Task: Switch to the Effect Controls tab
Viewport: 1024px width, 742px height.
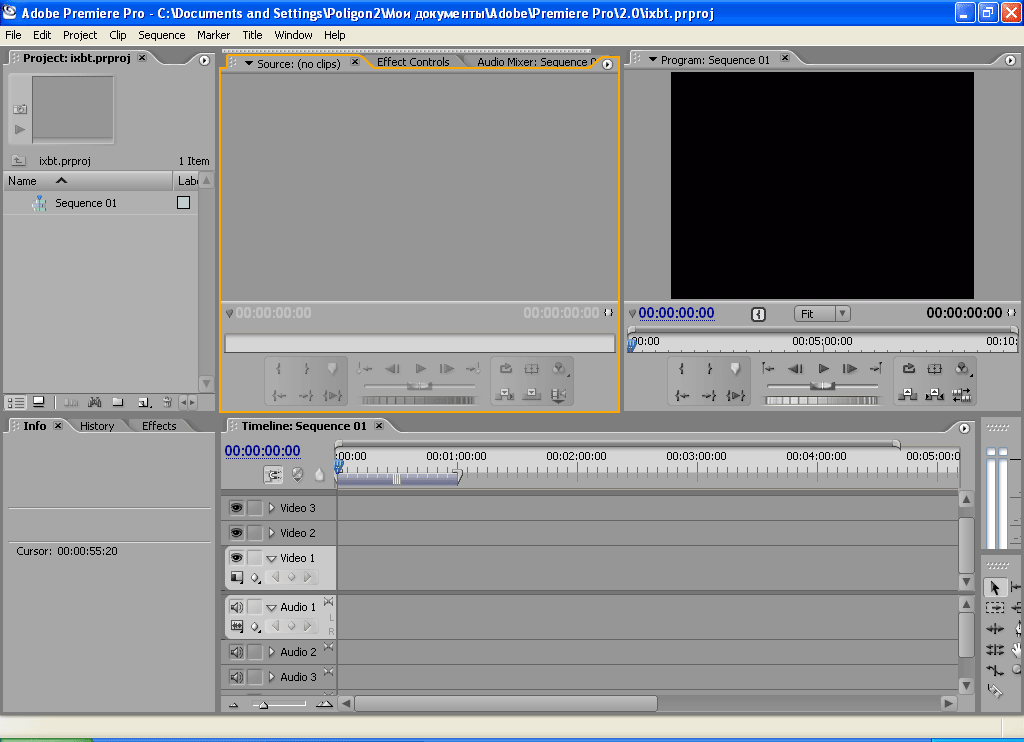Action: coord(413,62)
